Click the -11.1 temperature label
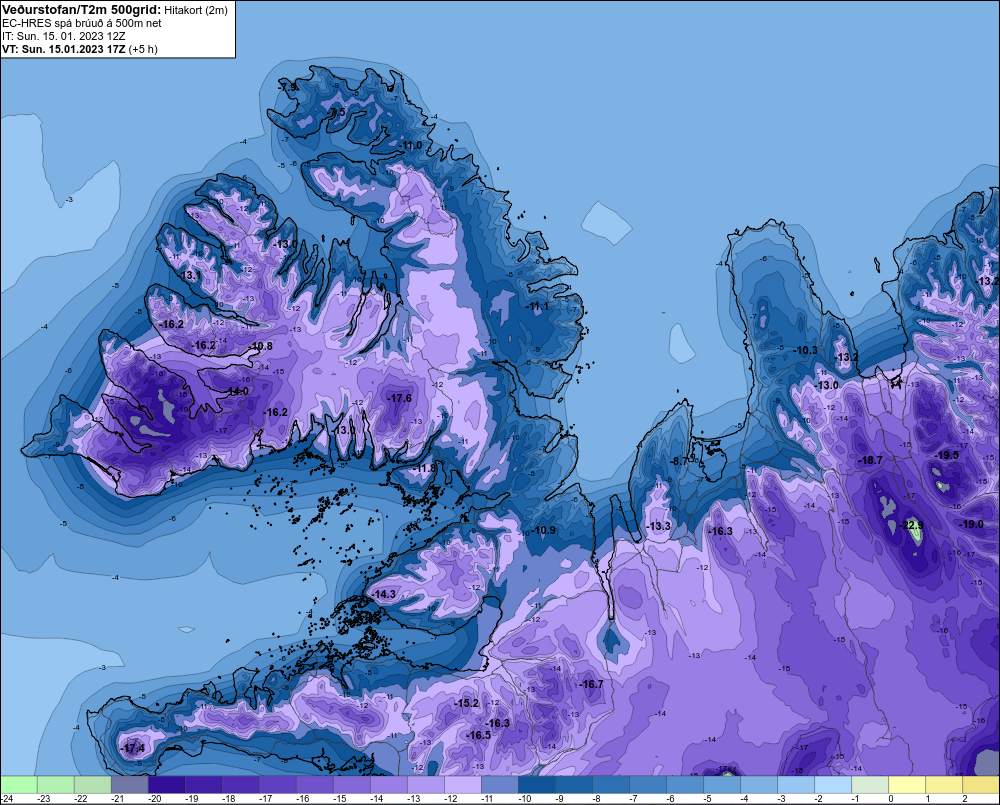The image size is (1000, 805). click(x=537, y=306)
